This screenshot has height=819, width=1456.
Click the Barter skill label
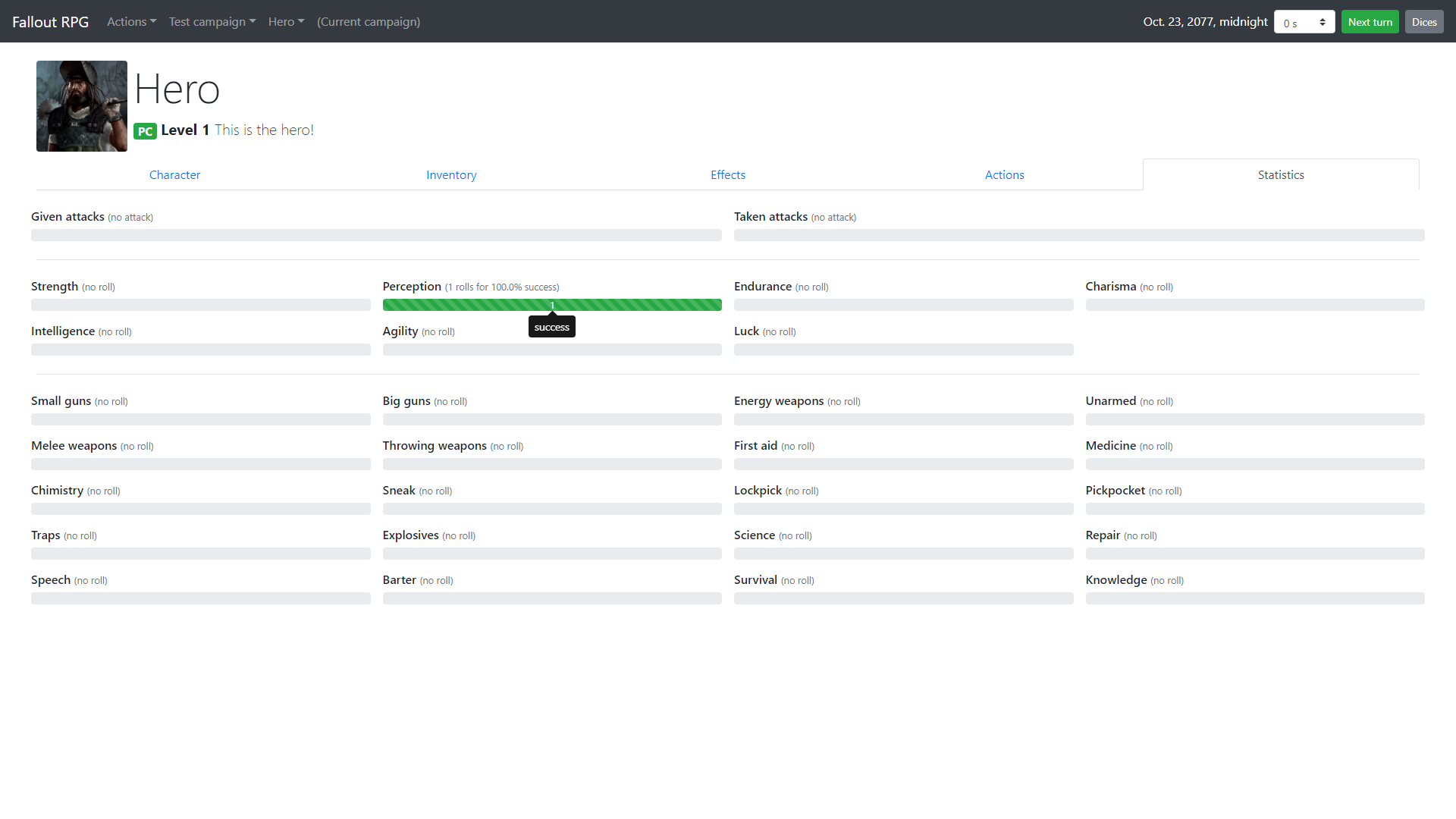(400, 580)
